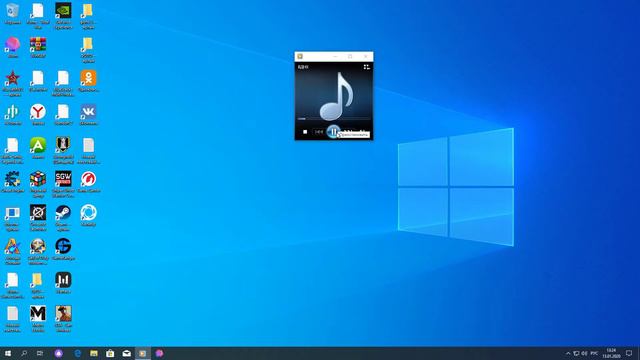Skip to the previous track in the media player

coord(319,132)
